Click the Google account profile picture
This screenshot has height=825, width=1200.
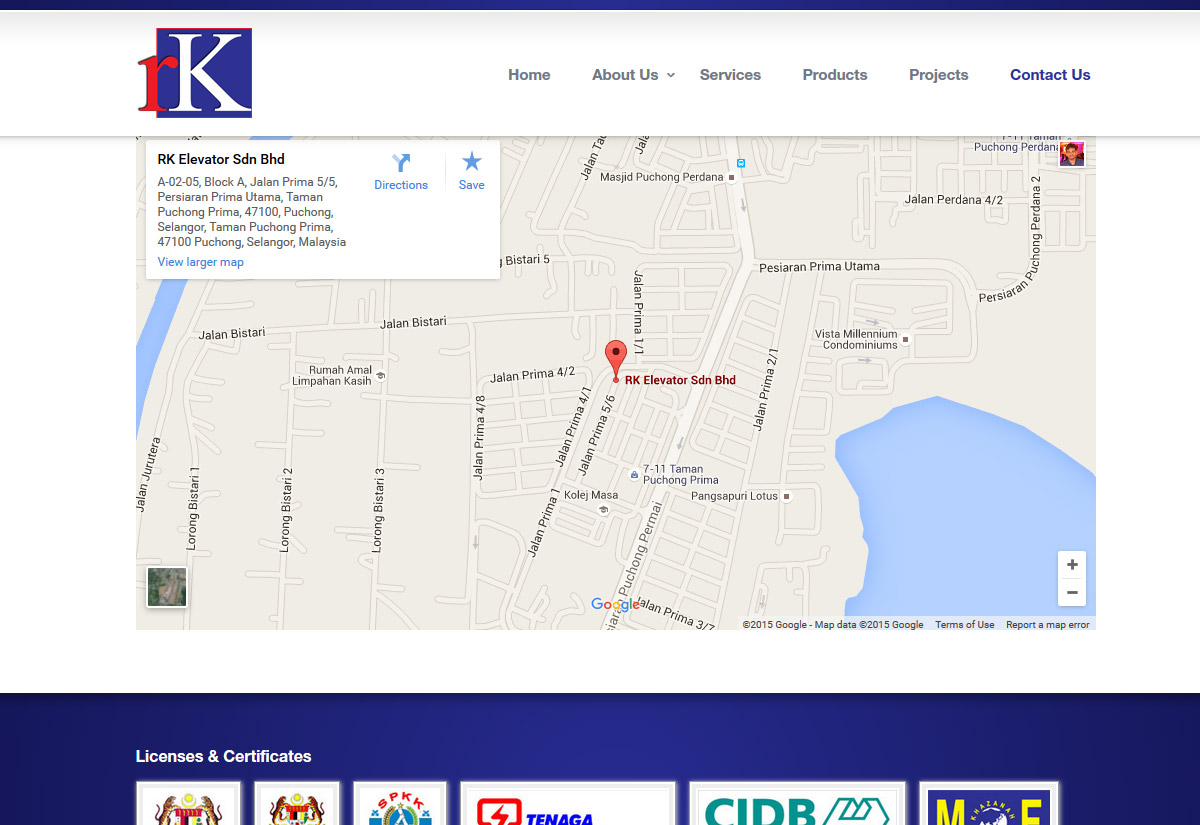click(1072, 154)
